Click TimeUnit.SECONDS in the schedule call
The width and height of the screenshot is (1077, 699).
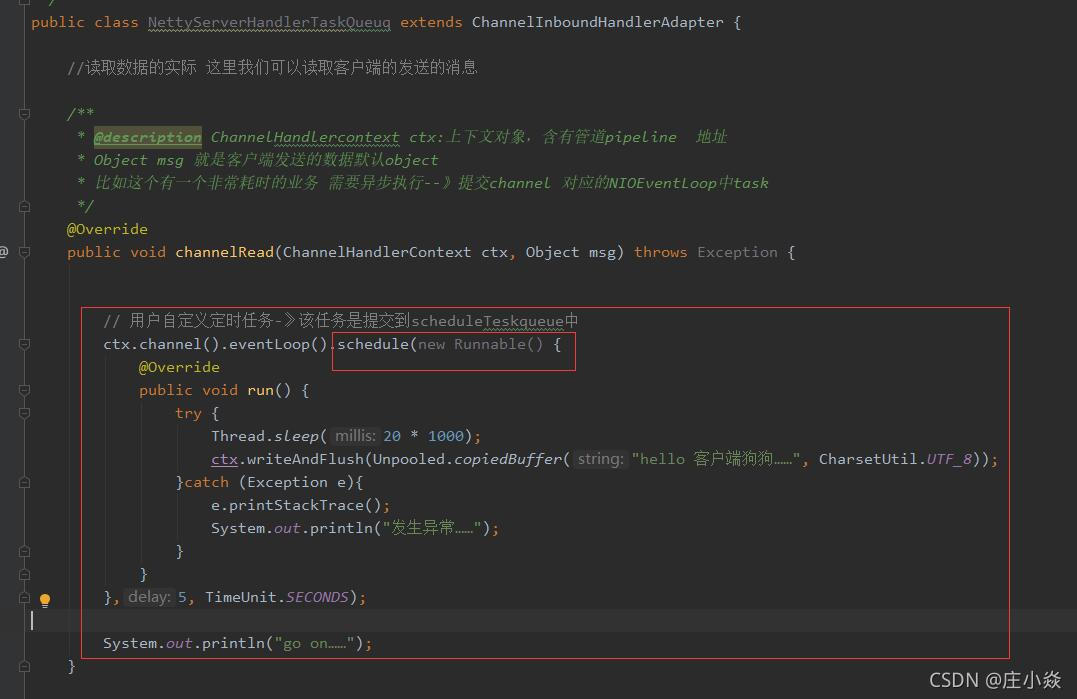point(276,597)
